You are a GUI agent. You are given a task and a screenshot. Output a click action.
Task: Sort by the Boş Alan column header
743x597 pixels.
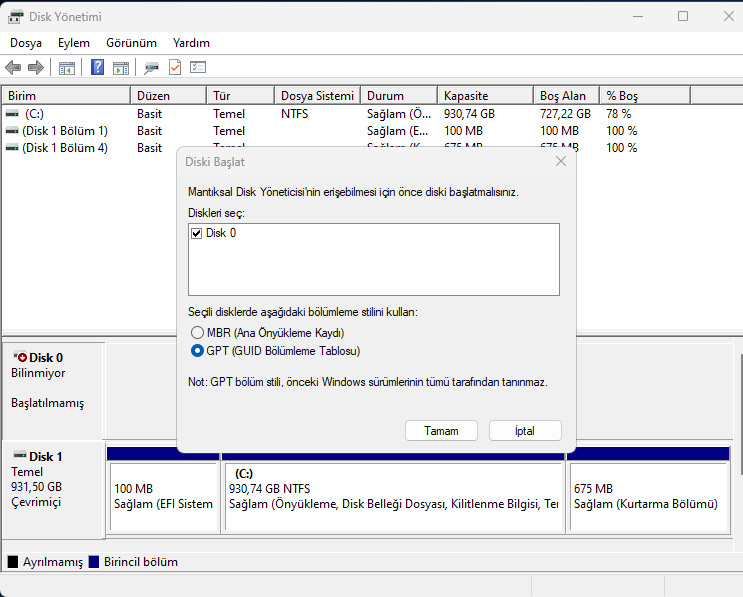(x=567, y=96)
